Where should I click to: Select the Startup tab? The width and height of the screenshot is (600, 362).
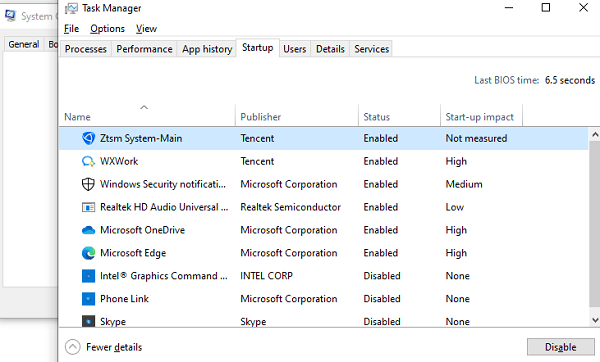258,48
